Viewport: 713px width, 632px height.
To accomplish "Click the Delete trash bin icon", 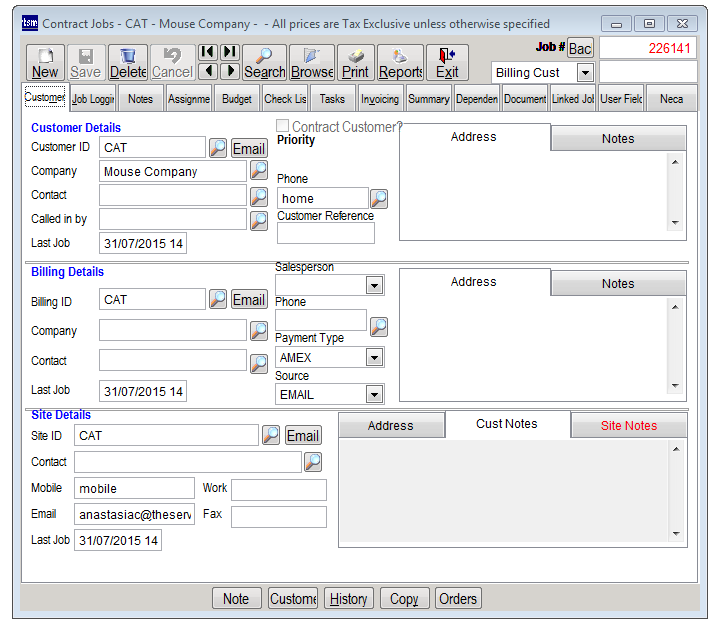I will (x=128, y=62).
